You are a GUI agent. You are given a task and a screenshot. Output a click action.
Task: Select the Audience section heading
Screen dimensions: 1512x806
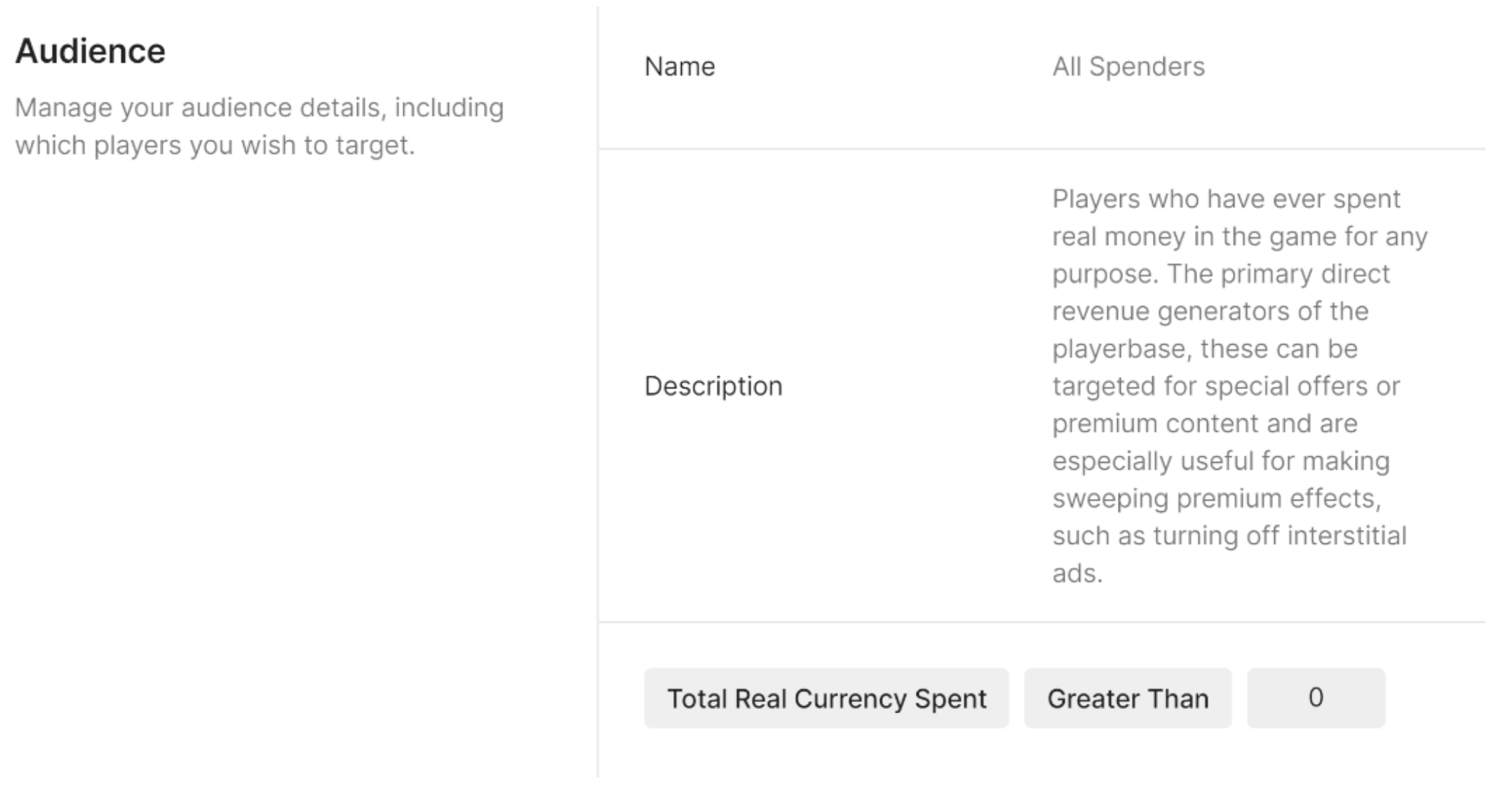(x=91, y=51)
